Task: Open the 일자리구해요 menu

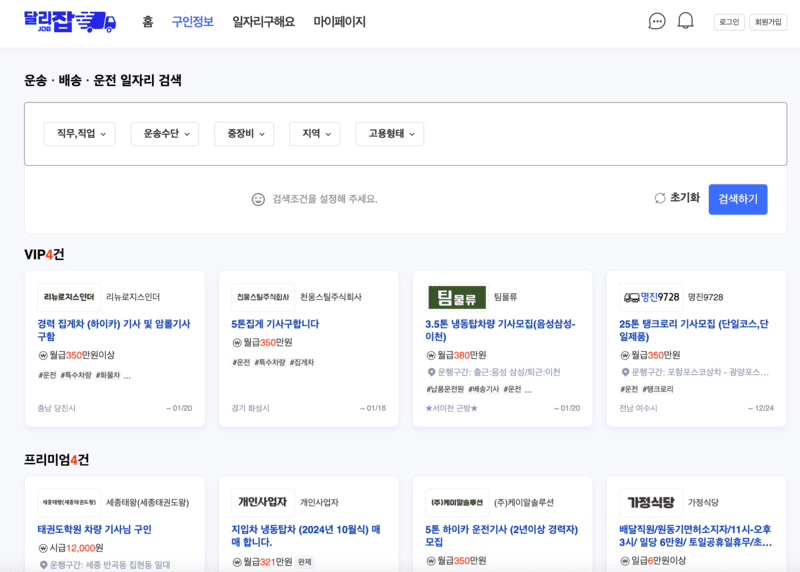Action: [263, 22]
